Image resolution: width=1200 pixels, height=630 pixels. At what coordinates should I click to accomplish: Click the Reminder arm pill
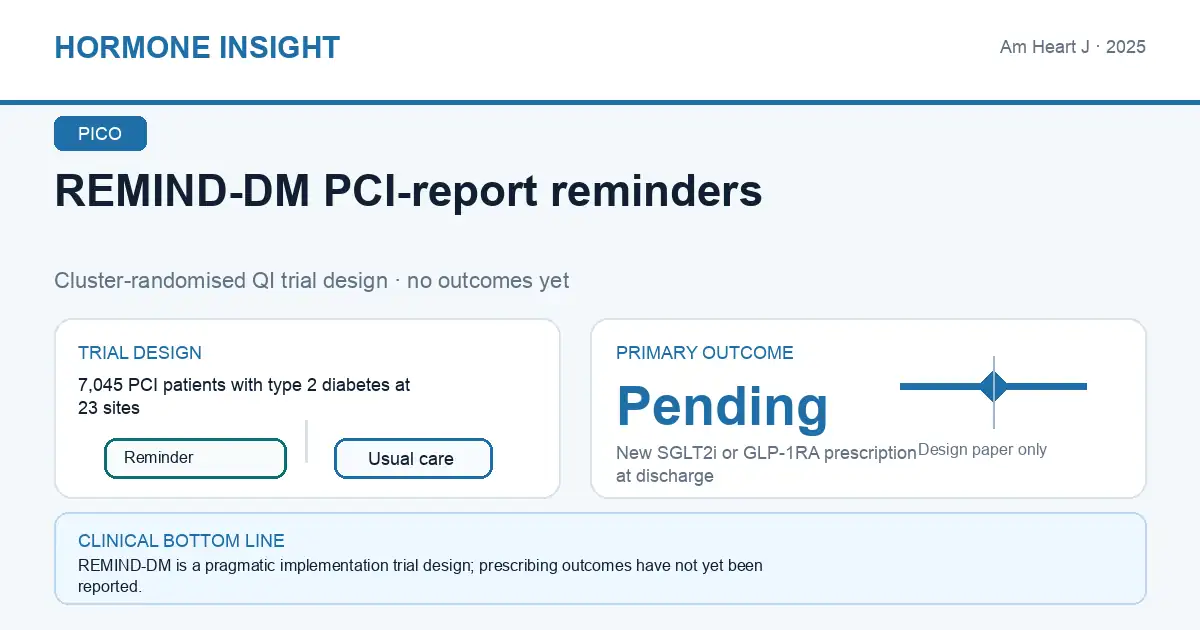(195, 458)
